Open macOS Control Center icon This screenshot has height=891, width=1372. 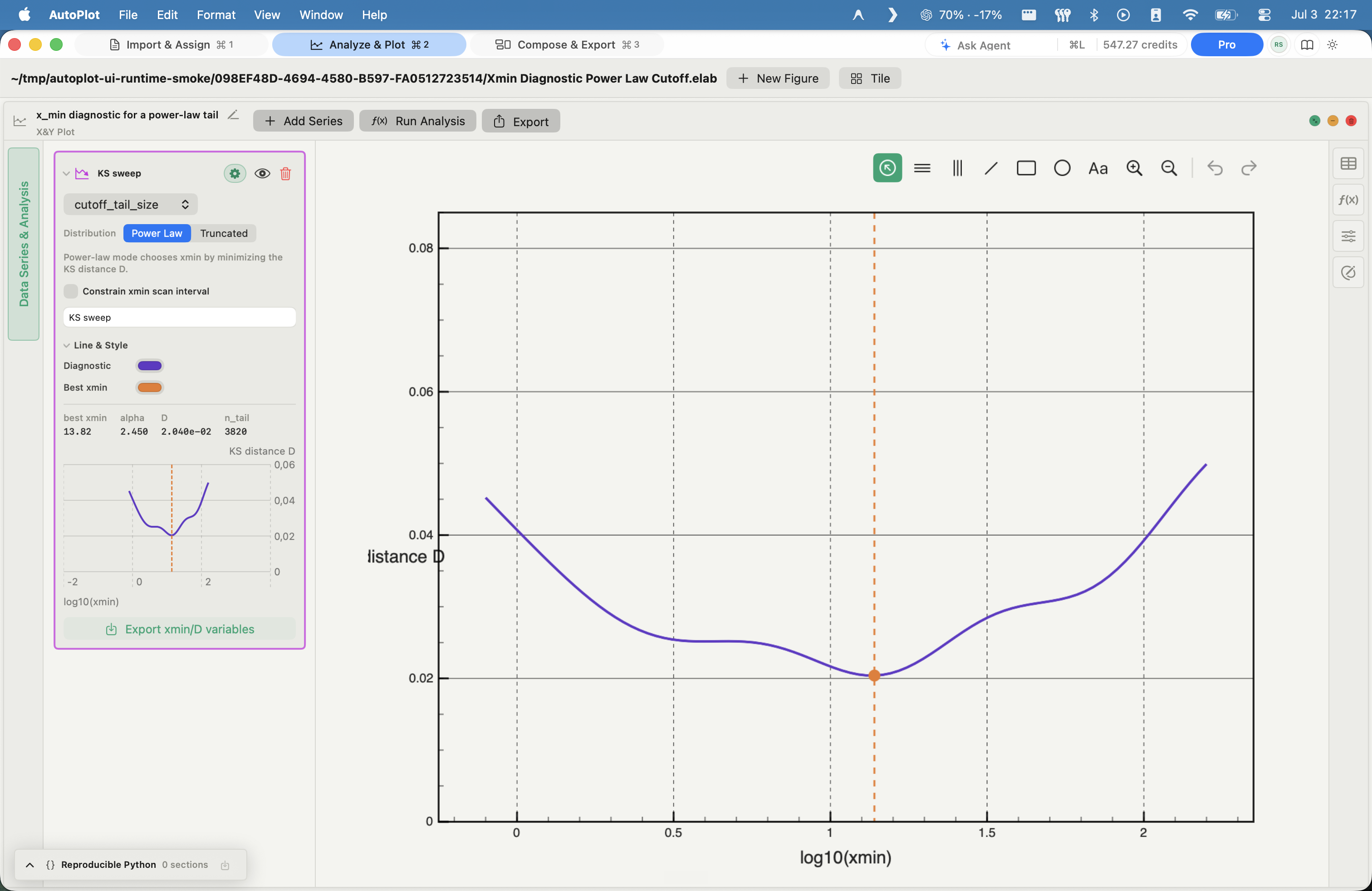click(1264, 15)
